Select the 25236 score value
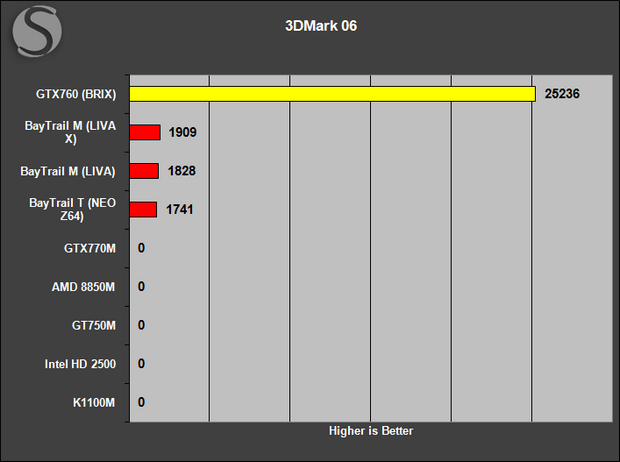 [x=562, y=94]
